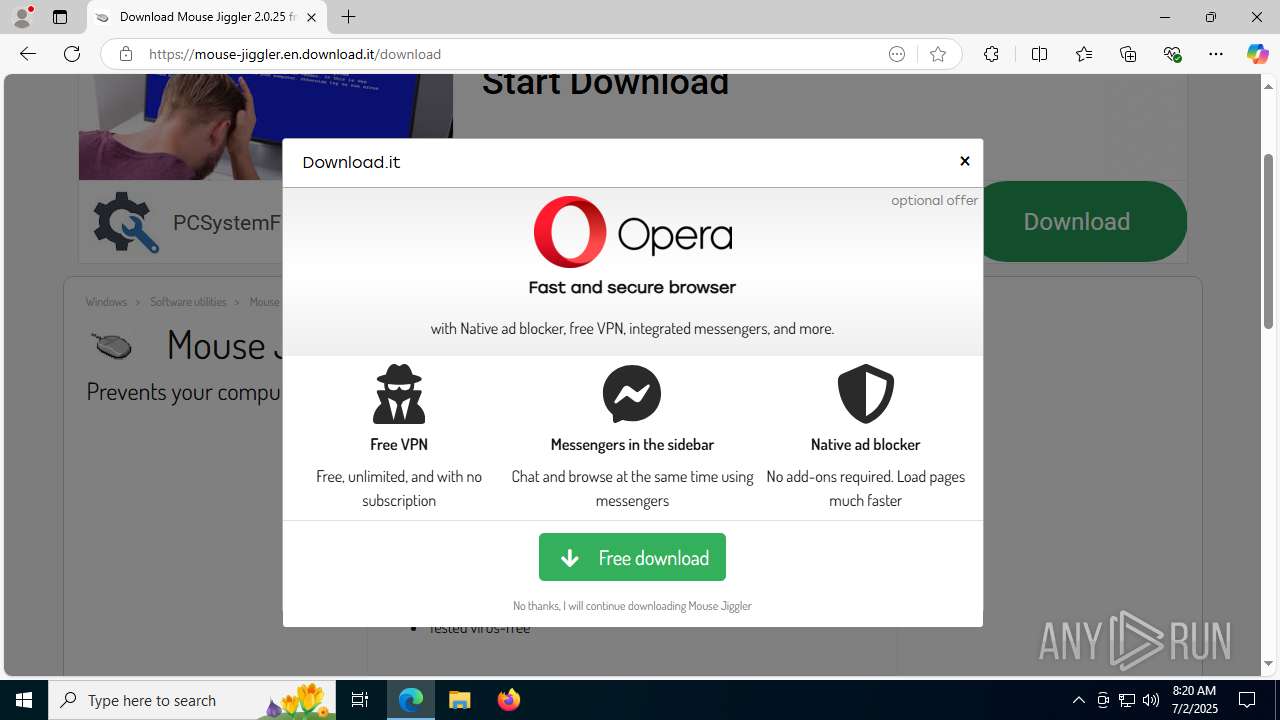
Task: Open network status tray icon
Action: tap(1127, 700)
